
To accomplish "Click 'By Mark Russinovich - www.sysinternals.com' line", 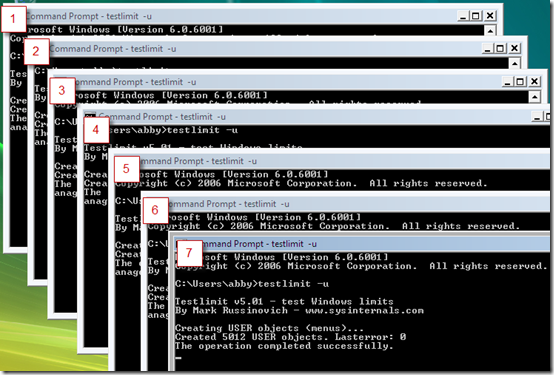I will (299, 310).
